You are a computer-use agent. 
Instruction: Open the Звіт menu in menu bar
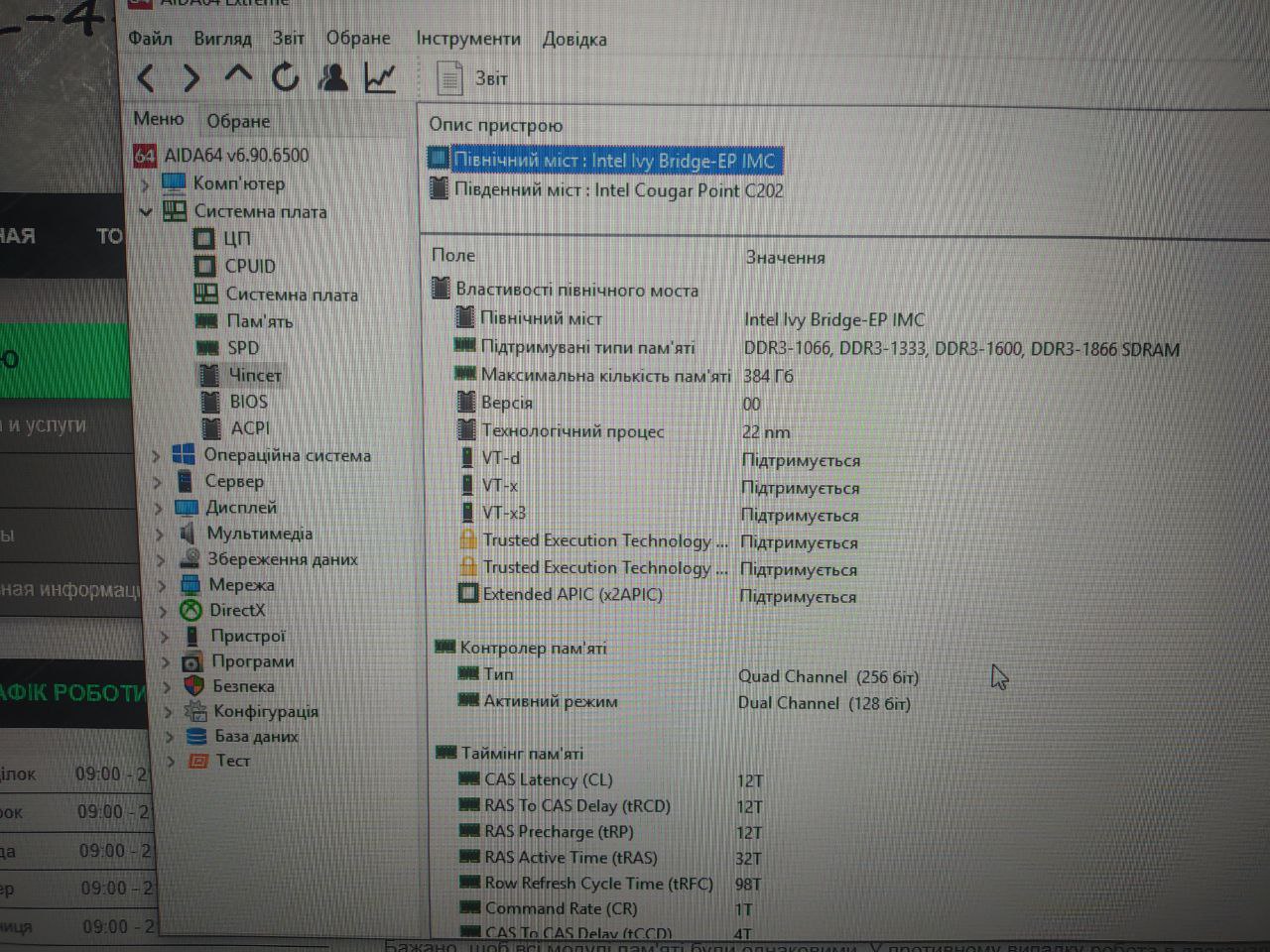tap(289, 39)
